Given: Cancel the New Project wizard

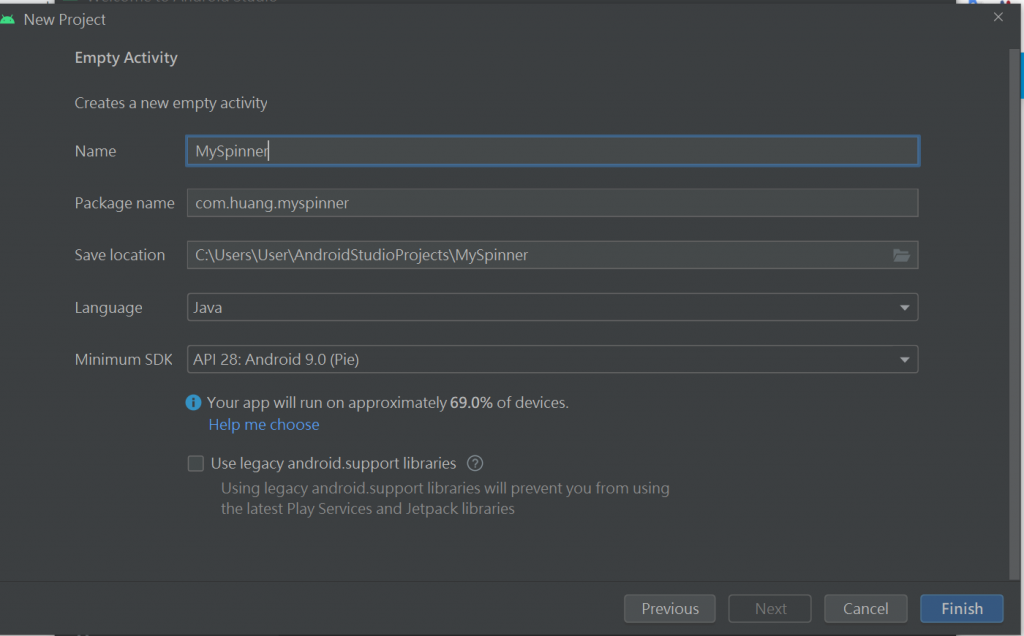Looking at the screenshot, I should click(x=865, y=609).
